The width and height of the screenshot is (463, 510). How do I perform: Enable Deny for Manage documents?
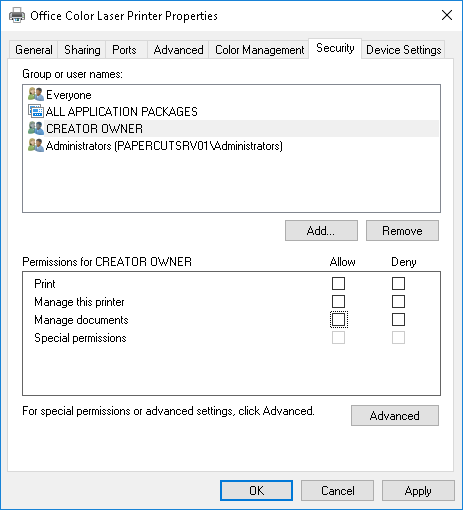click(x=398, y=320)
